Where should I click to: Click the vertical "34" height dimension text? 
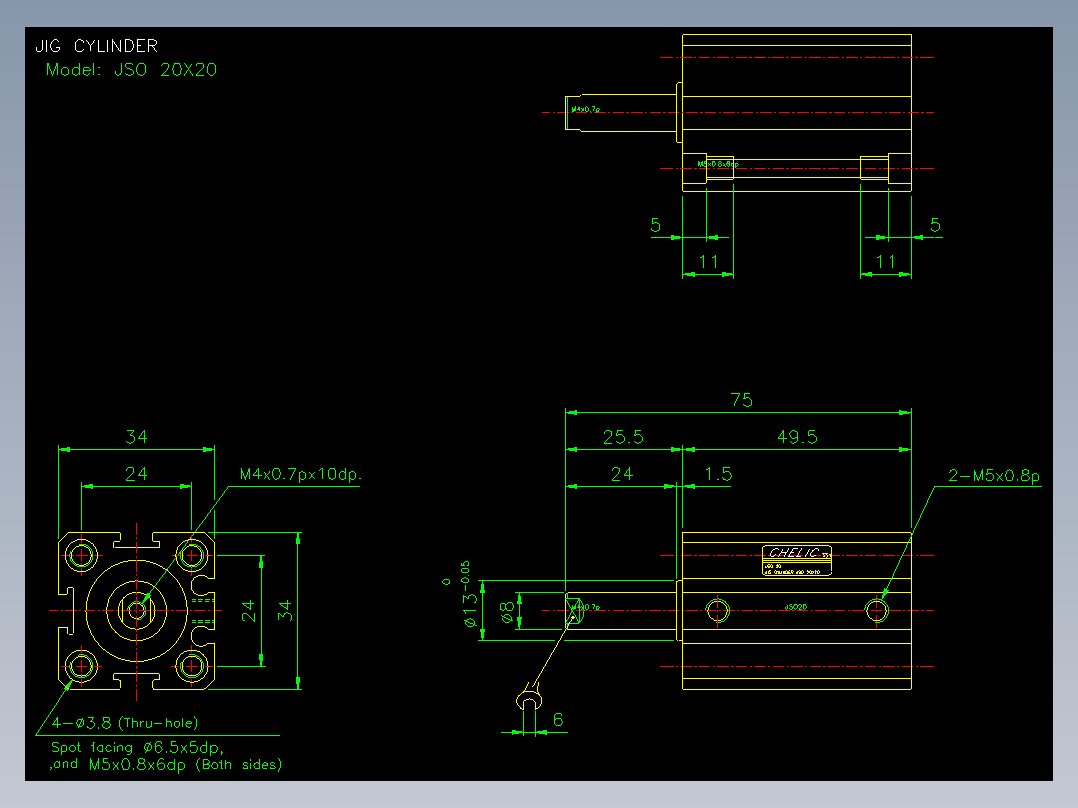coord(285,611)
